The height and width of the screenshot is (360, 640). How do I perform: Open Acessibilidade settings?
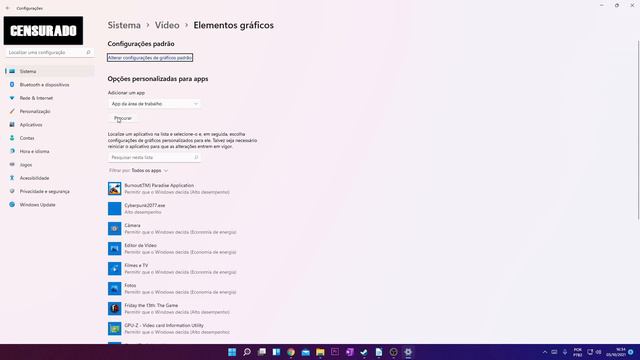(50, 178)
